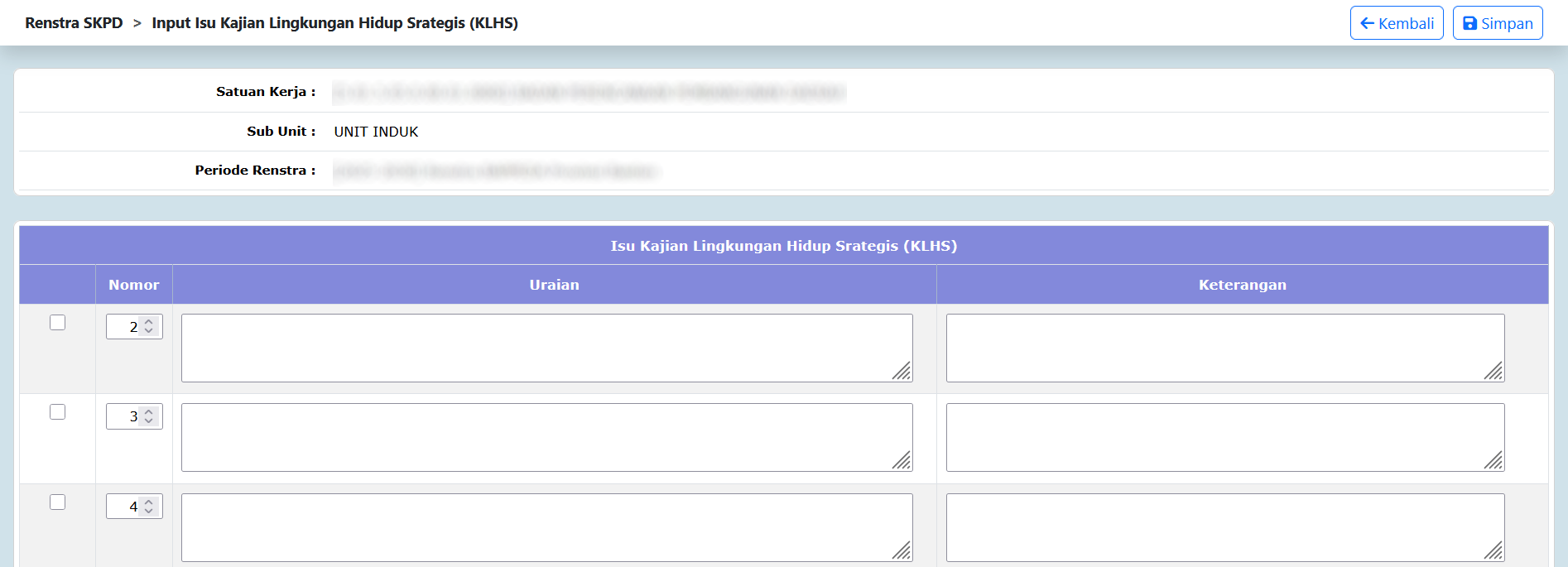Check the checkbox for row number 2
Screen dimensions: 1568x567
click(57, 323)
